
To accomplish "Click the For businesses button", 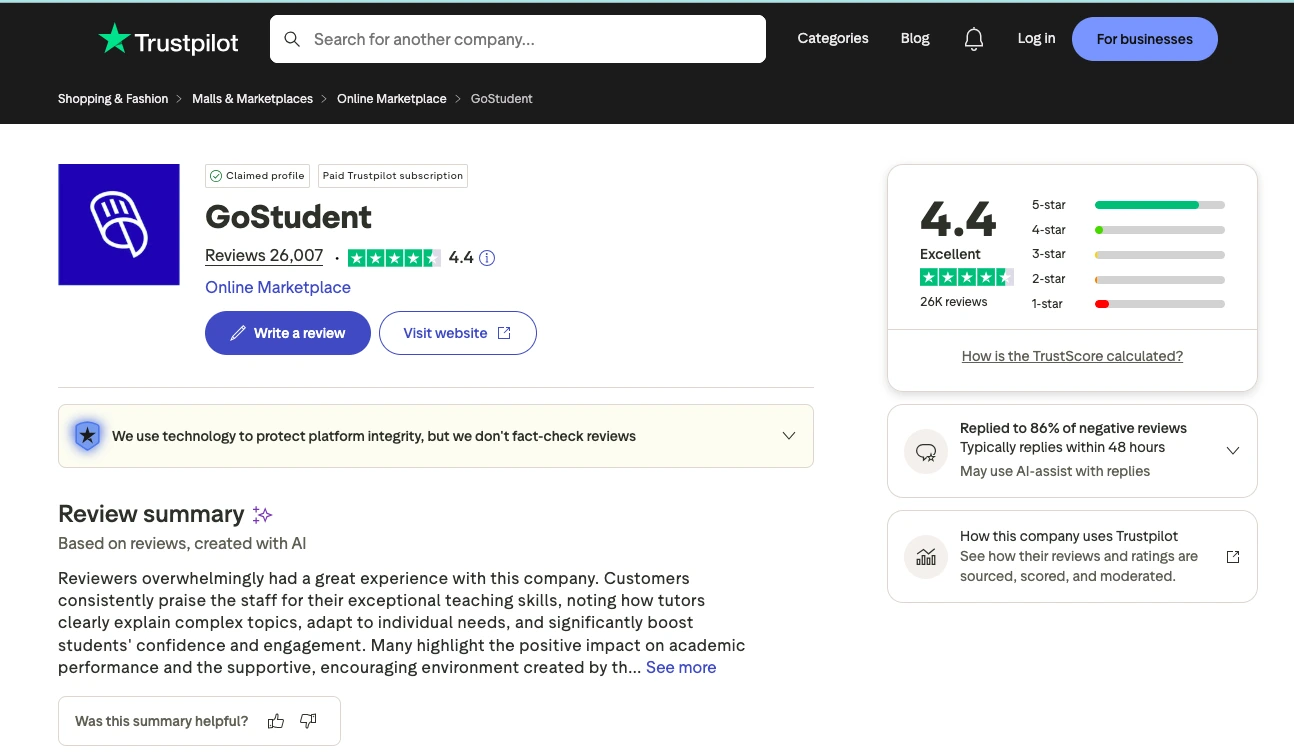I will pyautogui.click(x=1145, y=39).
